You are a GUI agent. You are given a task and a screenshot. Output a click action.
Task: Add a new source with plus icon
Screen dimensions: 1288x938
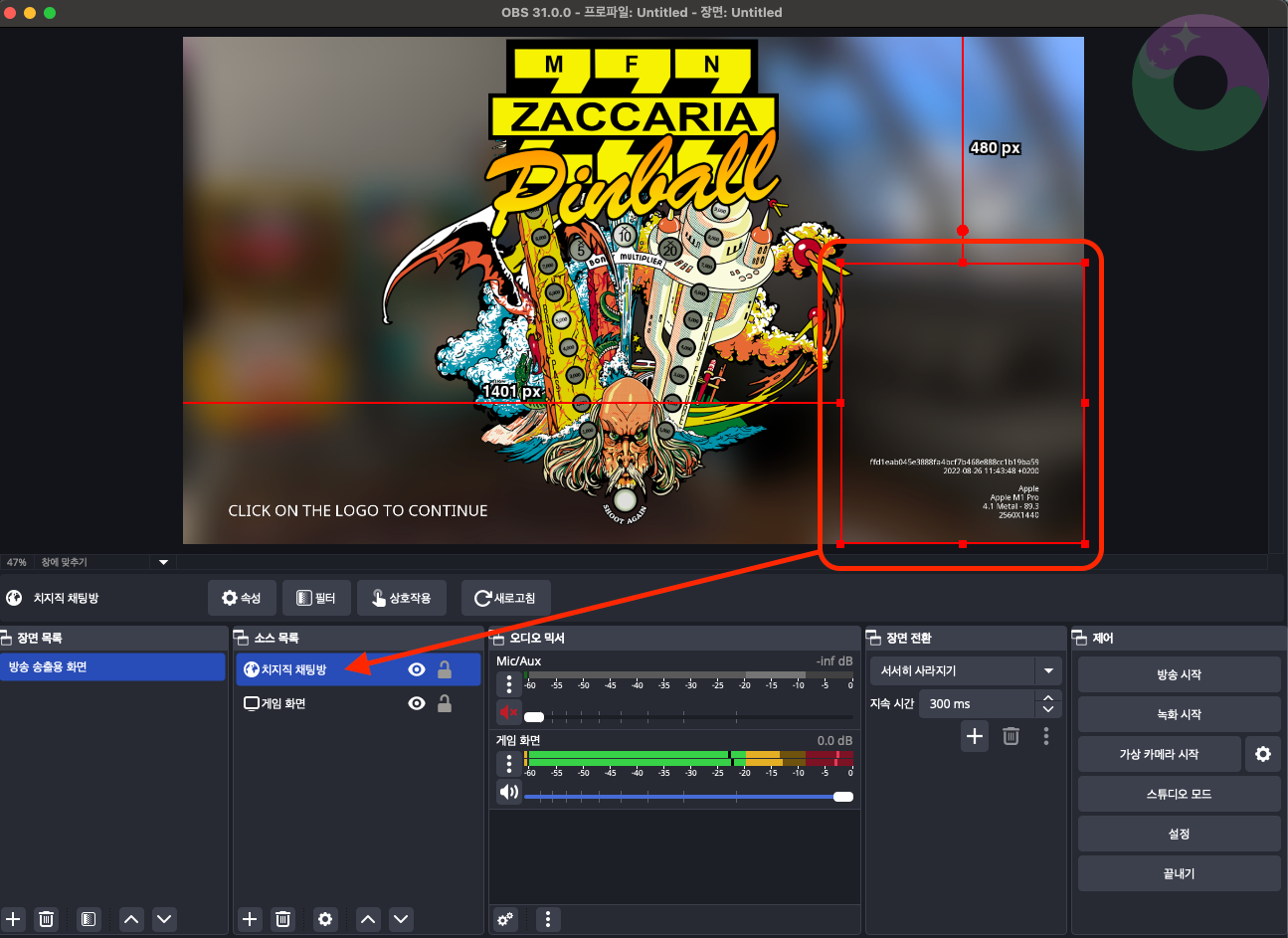tap(250, 919)
